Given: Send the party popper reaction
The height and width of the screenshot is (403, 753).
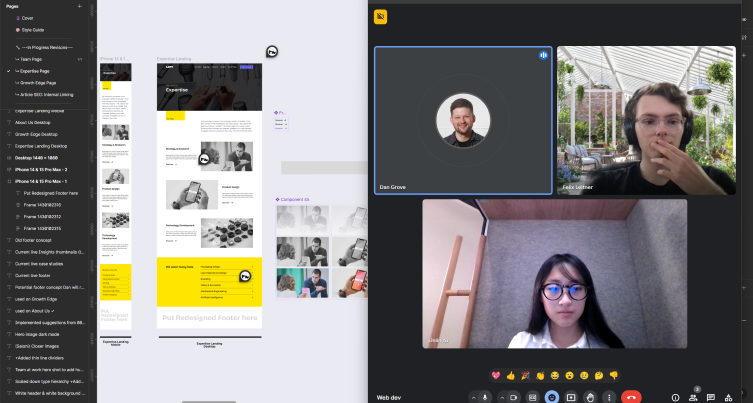Looking at the screenshot, I should (x=525, y=375).
